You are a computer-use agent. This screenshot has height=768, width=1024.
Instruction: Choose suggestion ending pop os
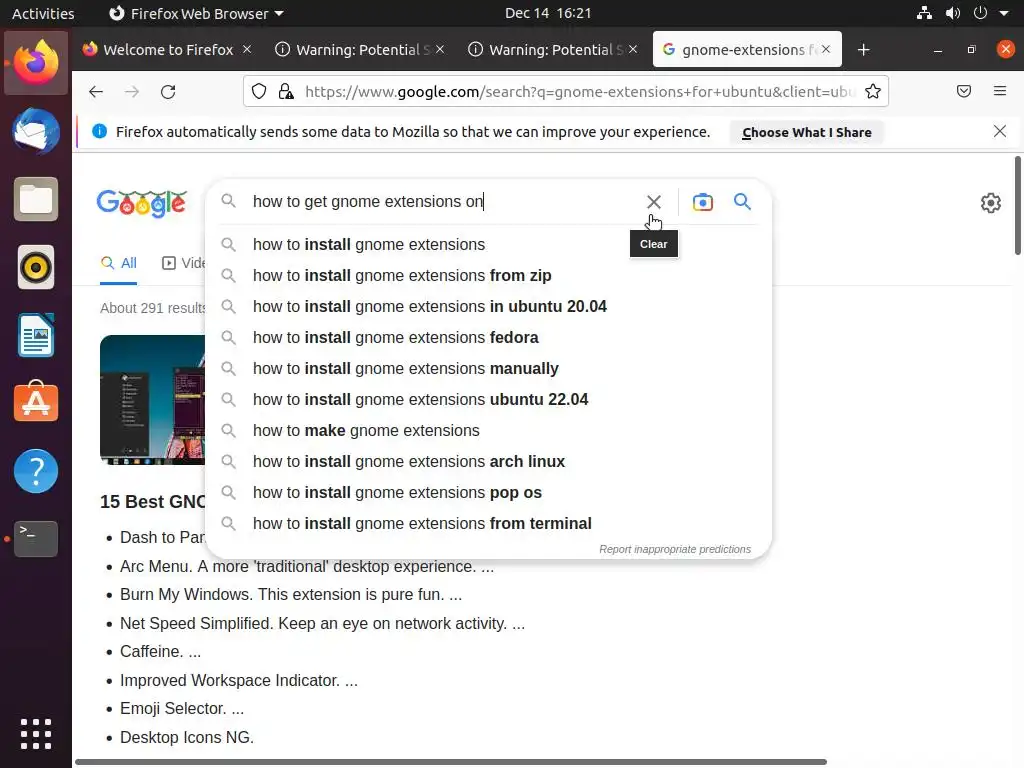point(488,492)
